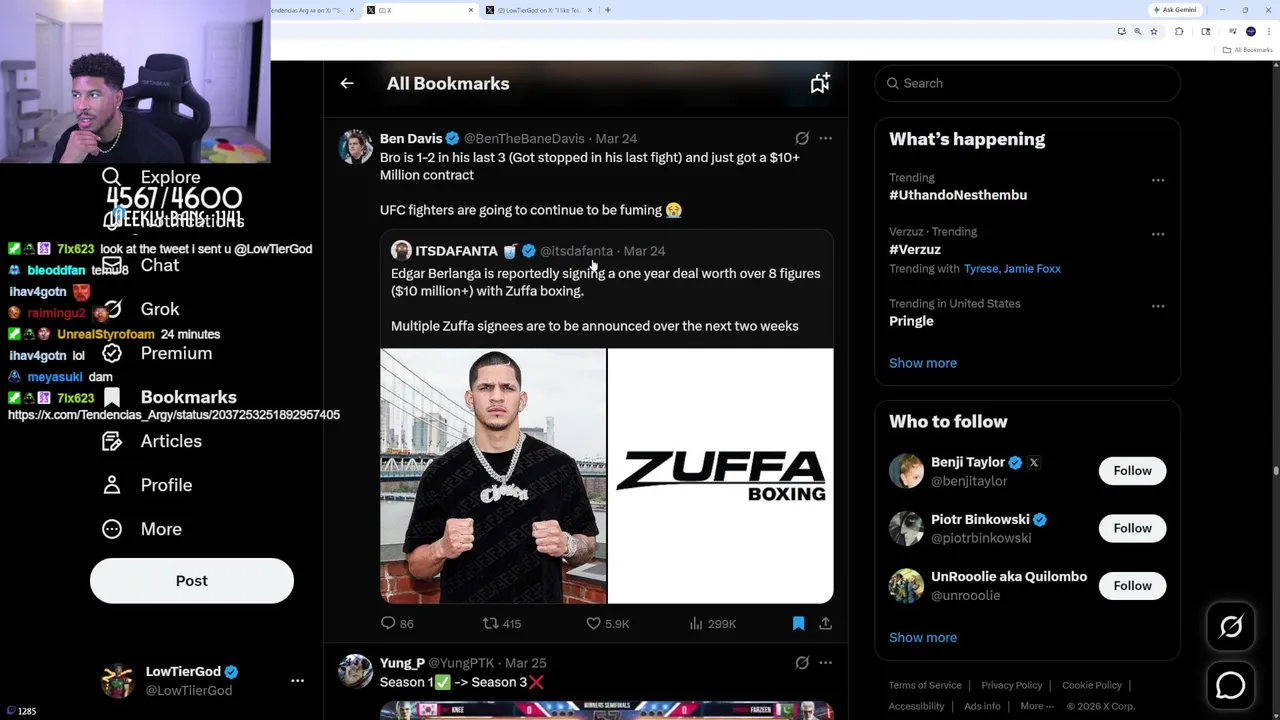This screenshot has width=1280, height=720.
Task: Follow Piotr Binkowski
Action: pos(1132,528)
